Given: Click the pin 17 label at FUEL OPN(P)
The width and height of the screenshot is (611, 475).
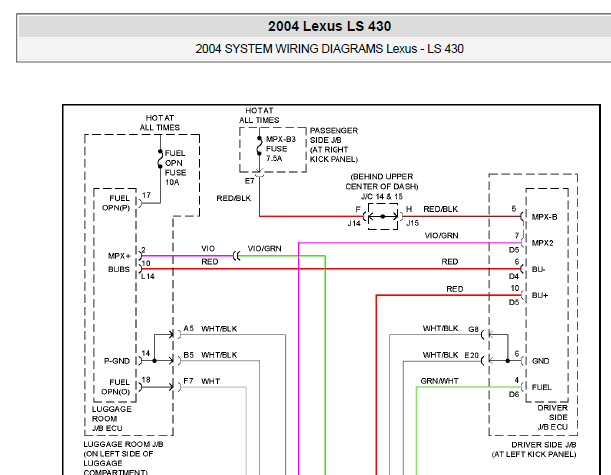Looking at the screenshot, I should coord(146,195).
